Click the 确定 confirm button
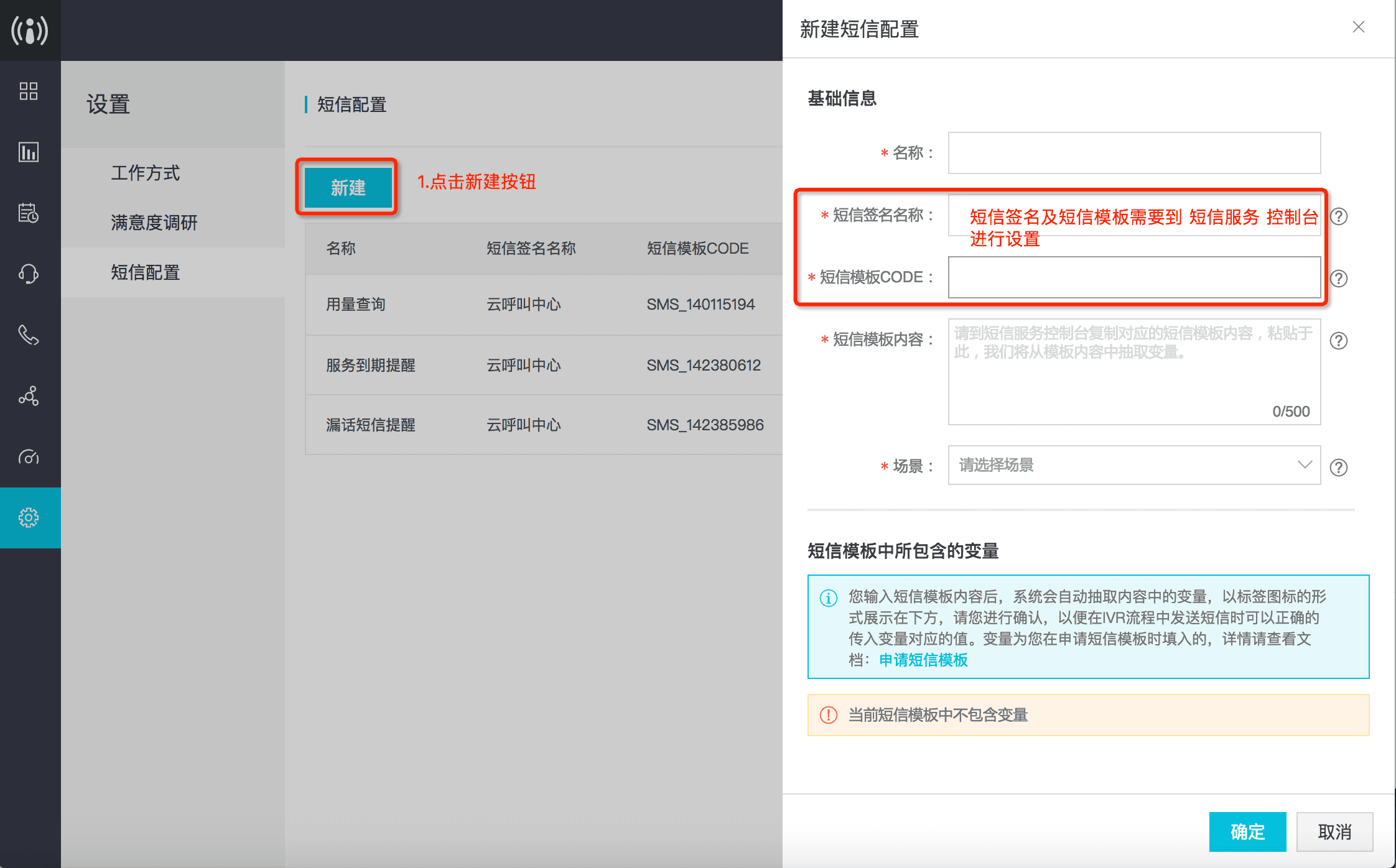The image size is (1396, 868). click(x=1247, y=831)
